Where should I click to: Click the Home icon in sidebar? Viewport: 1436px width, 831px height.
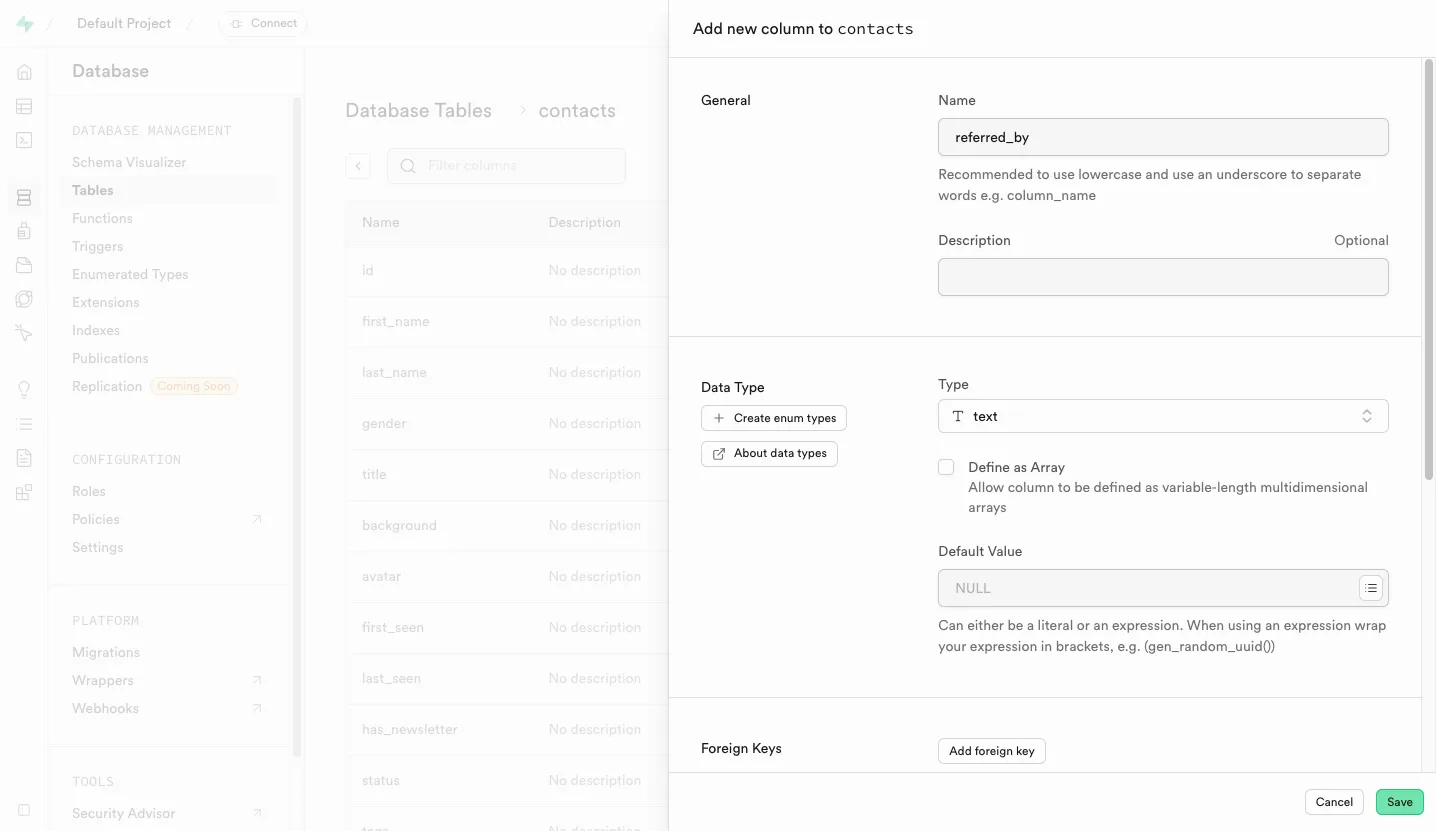click(24, 72)
